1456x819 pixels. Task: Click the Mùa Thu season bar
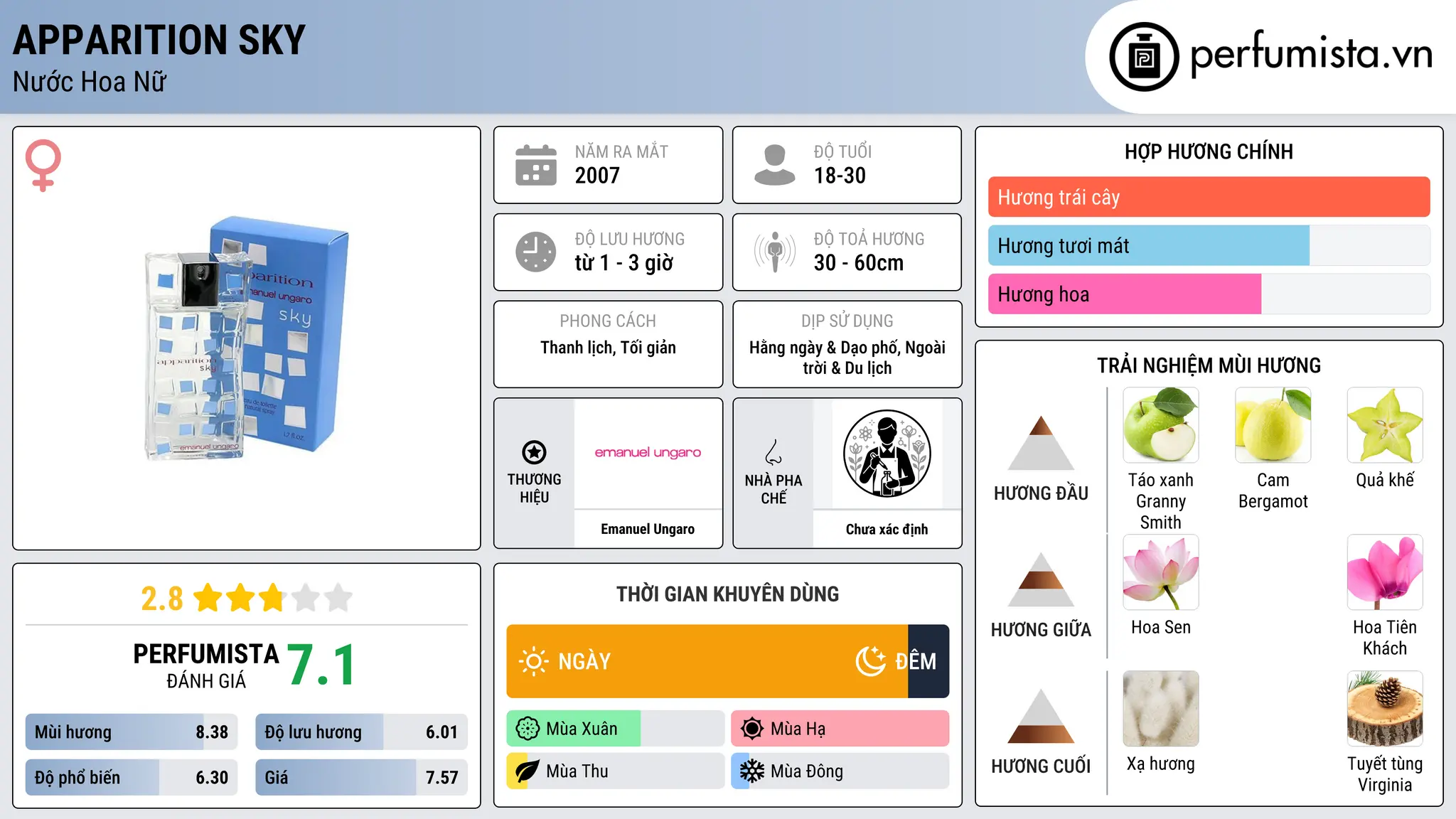point(616,771)
